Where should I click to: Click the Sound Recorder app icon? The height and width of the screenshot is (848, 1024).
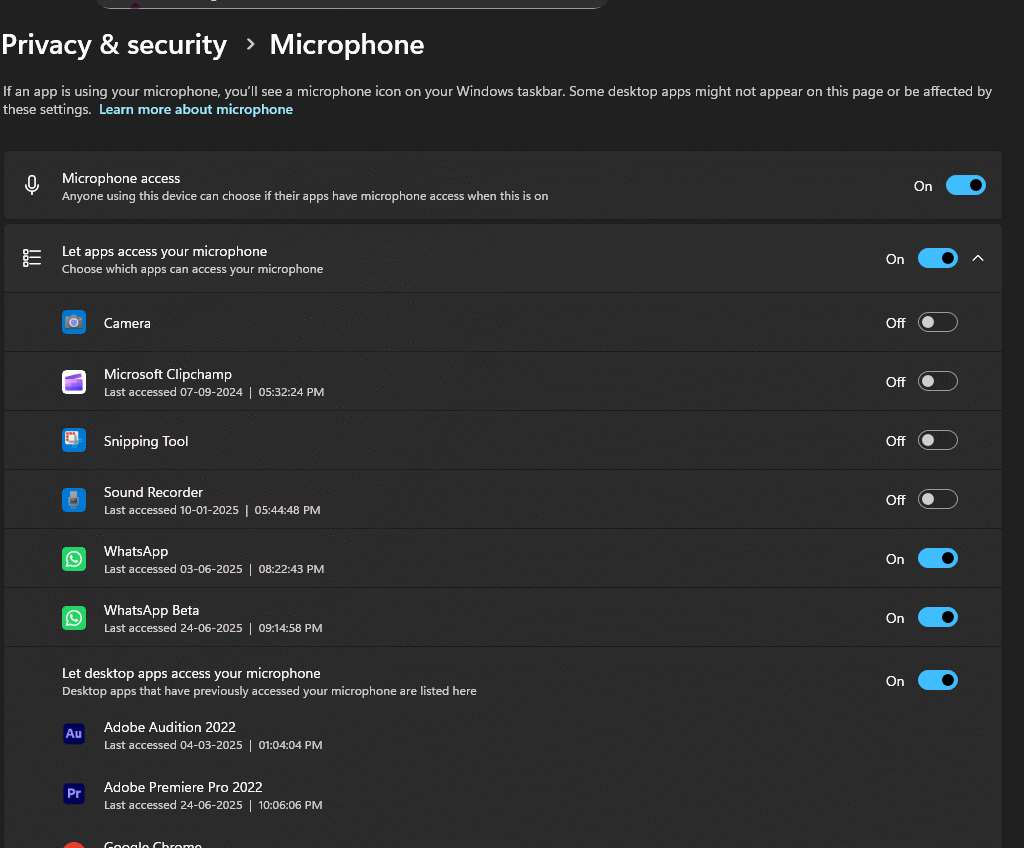(74, 500)
